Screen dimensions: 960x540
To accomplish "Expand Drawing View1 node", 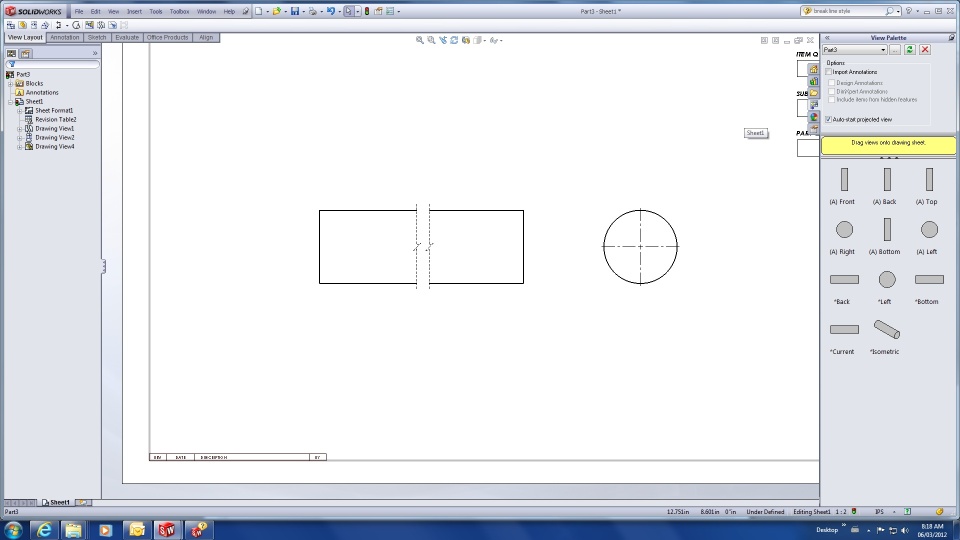I will pyautogui.click(x=20, y=129).
